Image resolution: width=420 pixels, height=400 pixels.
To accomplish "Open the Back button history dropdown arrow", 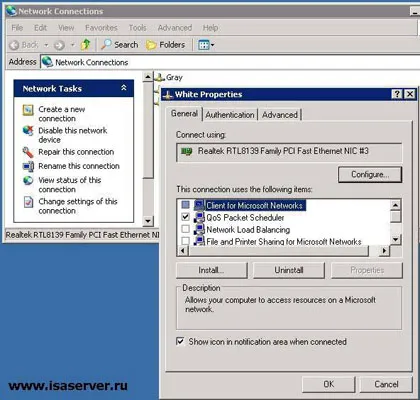I will pyautogui.click(x=46, y=45).
